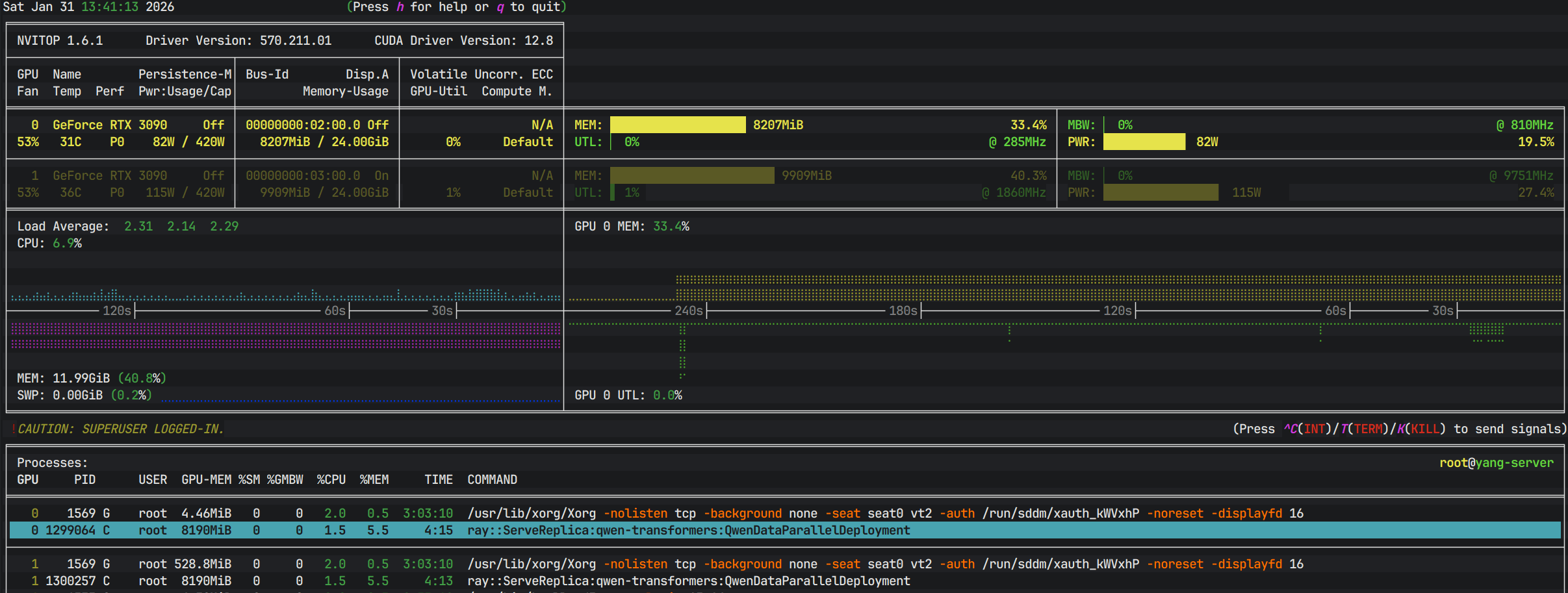Click the 60s marker on CPU graph
Image resolution: width=1568 pixels, height=593 pixels.
[335, 310]
